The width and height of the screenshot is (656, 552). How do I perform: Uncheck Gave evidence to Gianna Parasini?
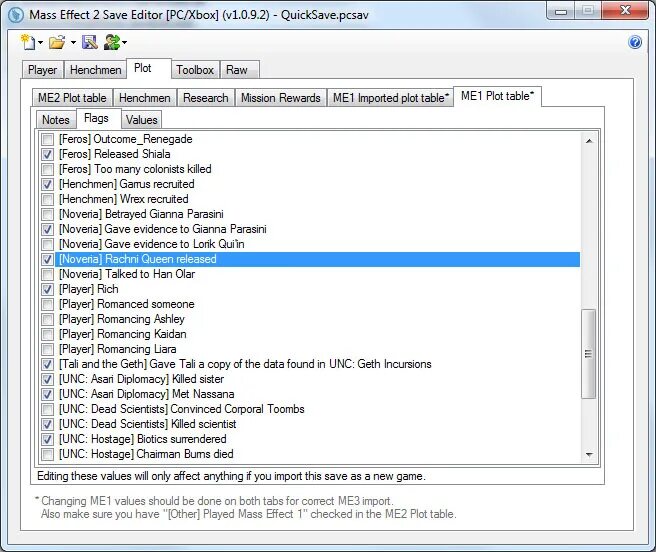[48, 229]
